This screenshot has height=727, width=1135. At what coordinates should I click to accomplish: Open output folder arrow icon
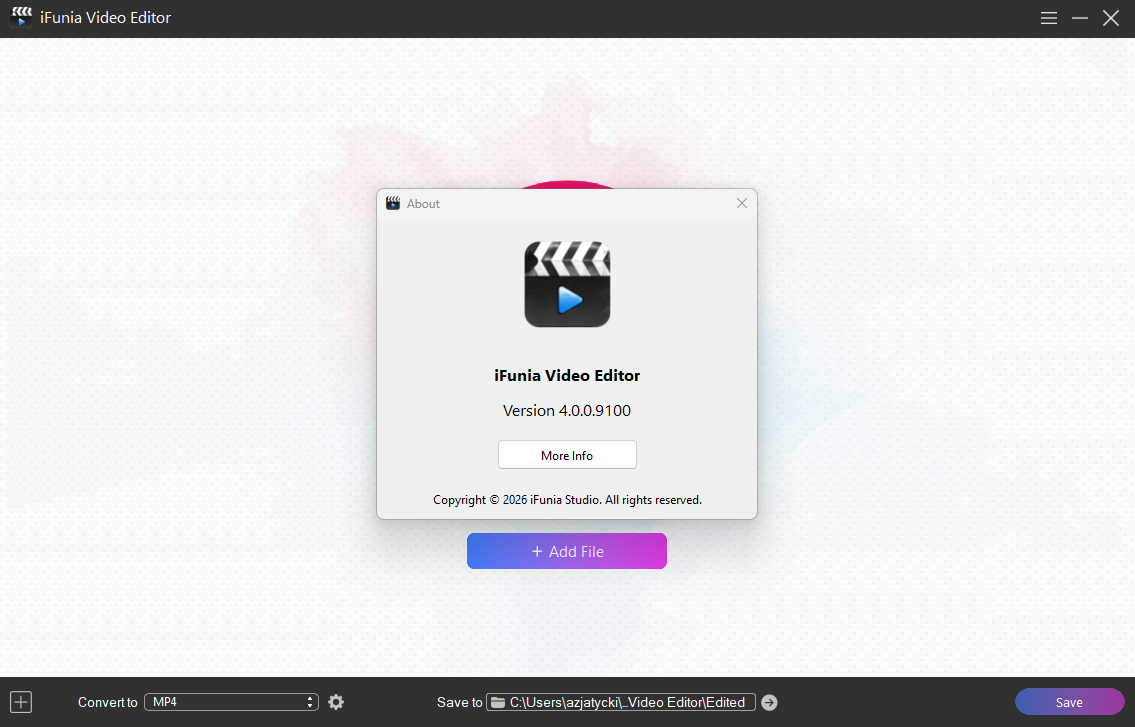769,702
